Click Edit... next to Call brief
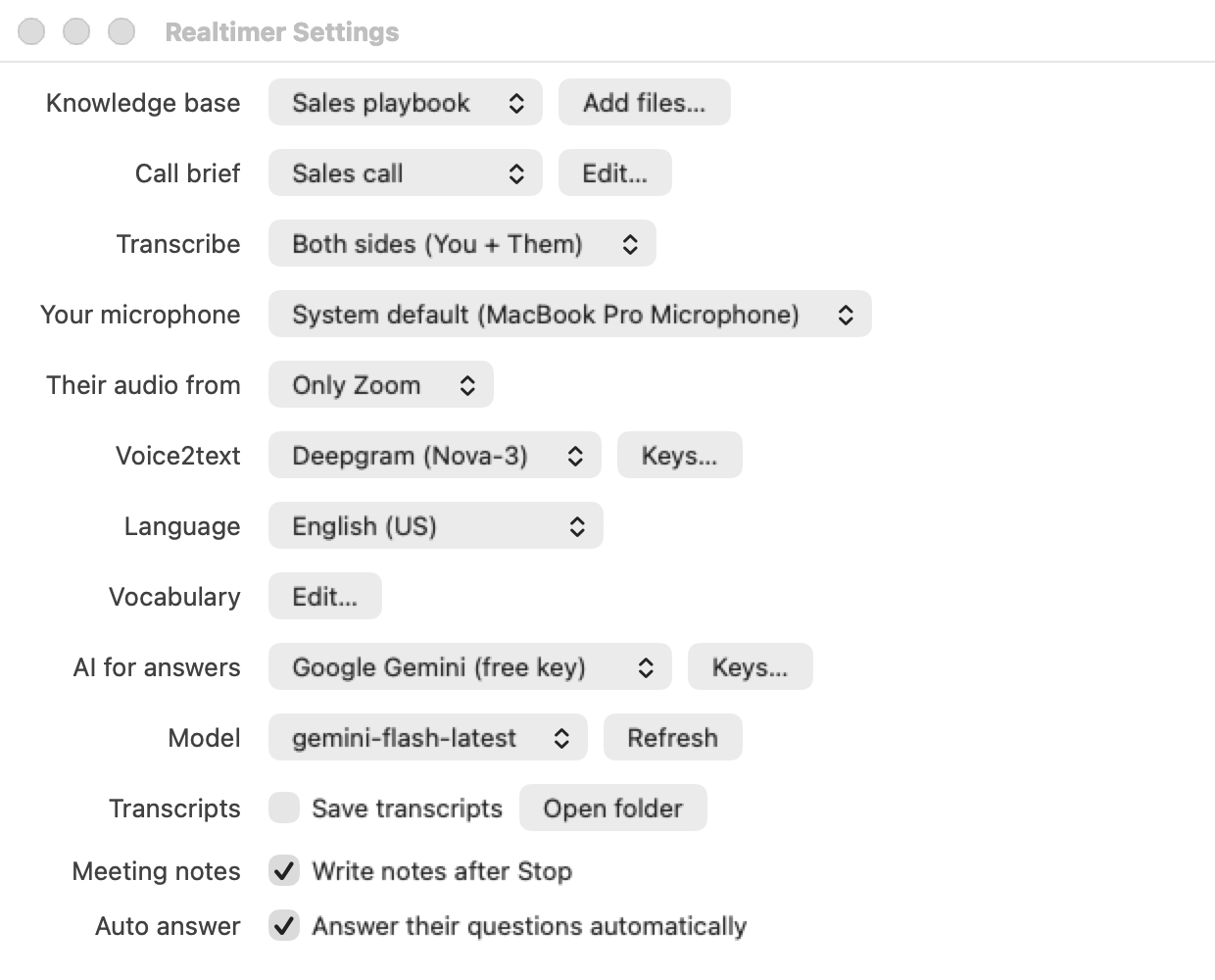Screen dimensions: 1215x980 pyautogui.click(x=614, y=173)
